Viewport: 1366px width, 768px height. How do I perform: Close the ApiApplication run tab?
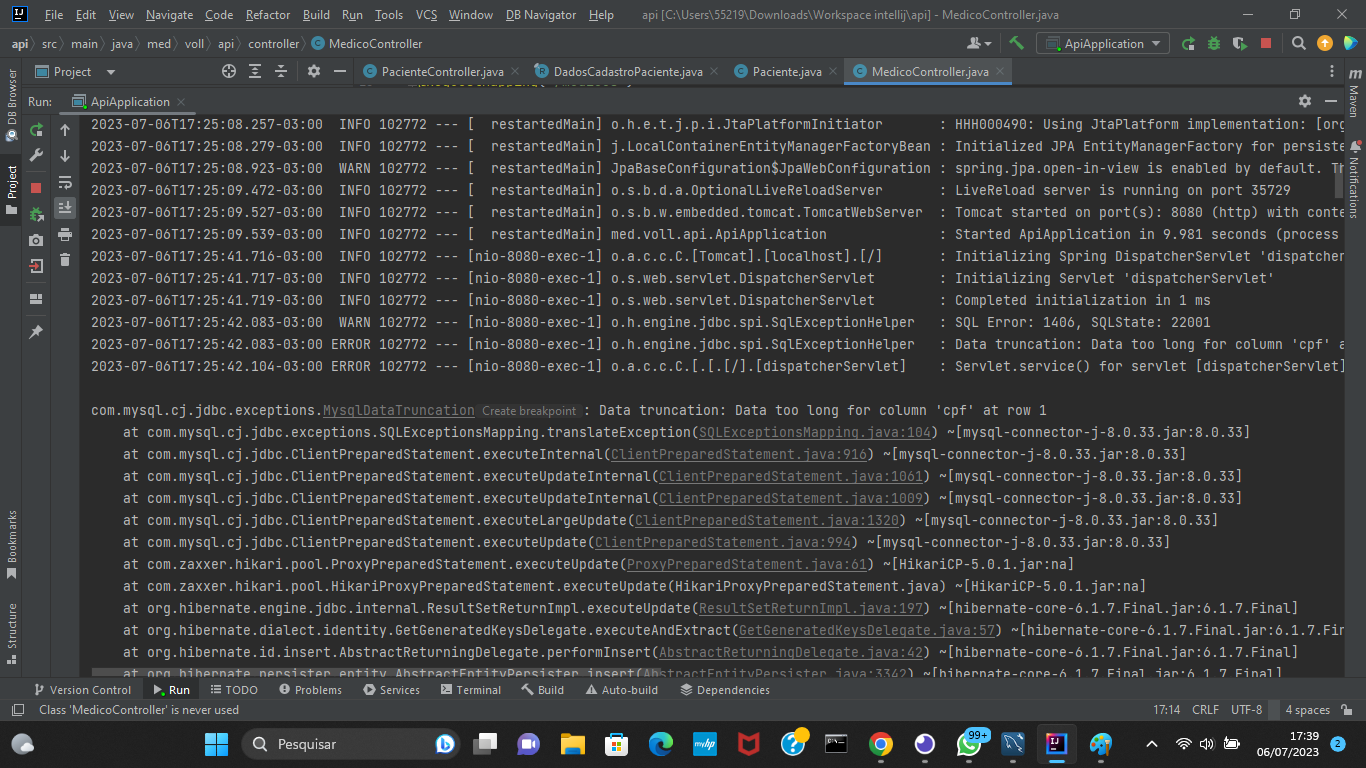point(180,101)
